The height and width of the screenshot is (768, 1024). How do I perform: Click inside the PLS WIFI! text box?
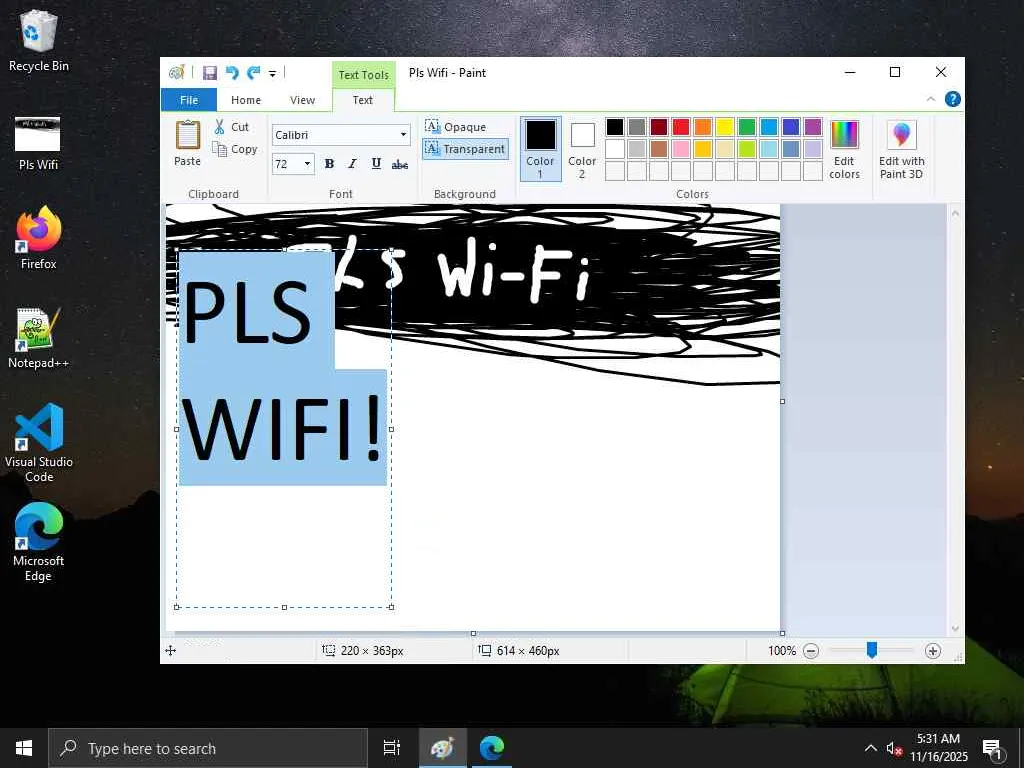pos(283,429)
